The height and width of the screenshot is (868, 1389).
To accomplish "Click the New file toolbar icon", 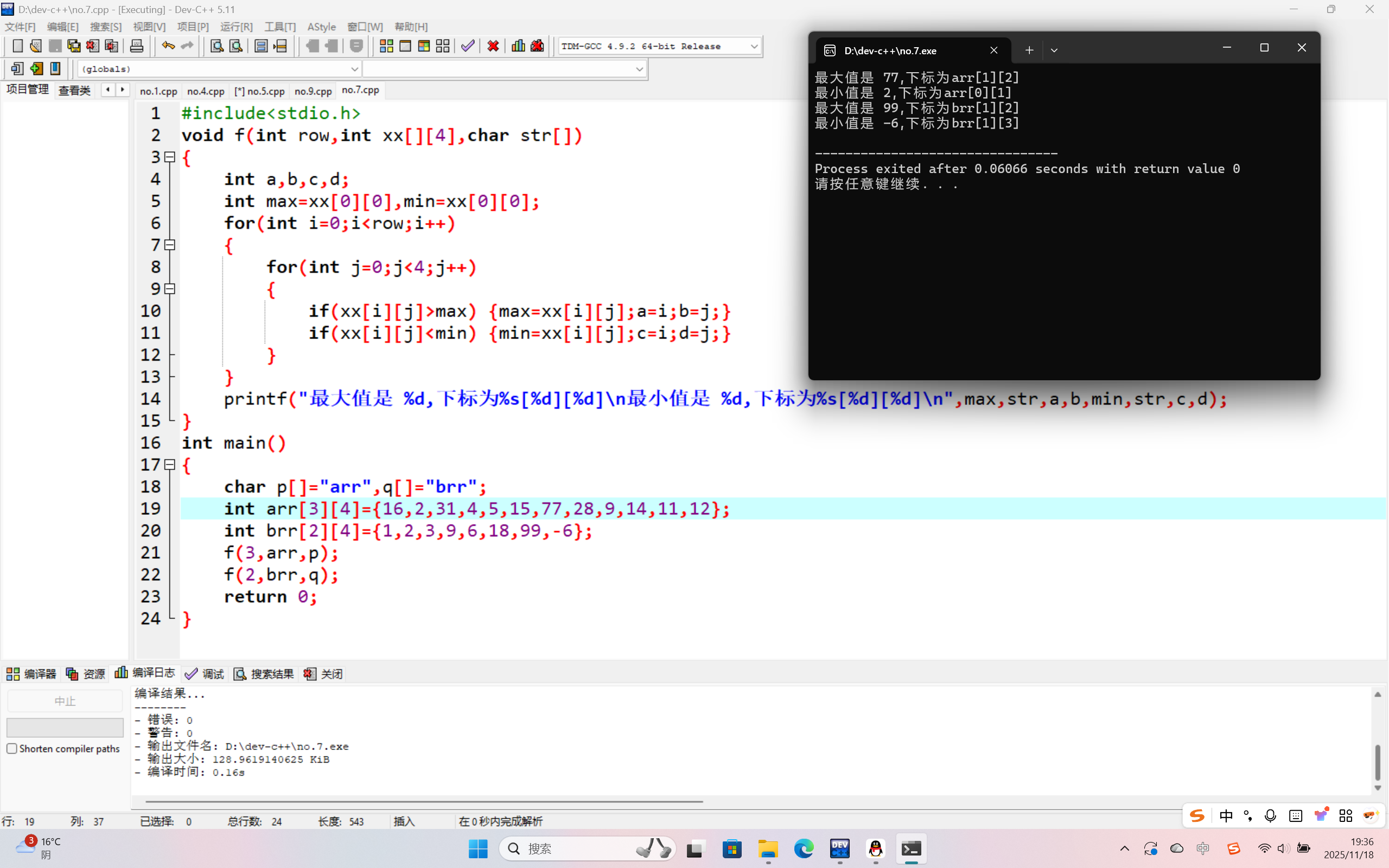I will (x=17, y=46).
